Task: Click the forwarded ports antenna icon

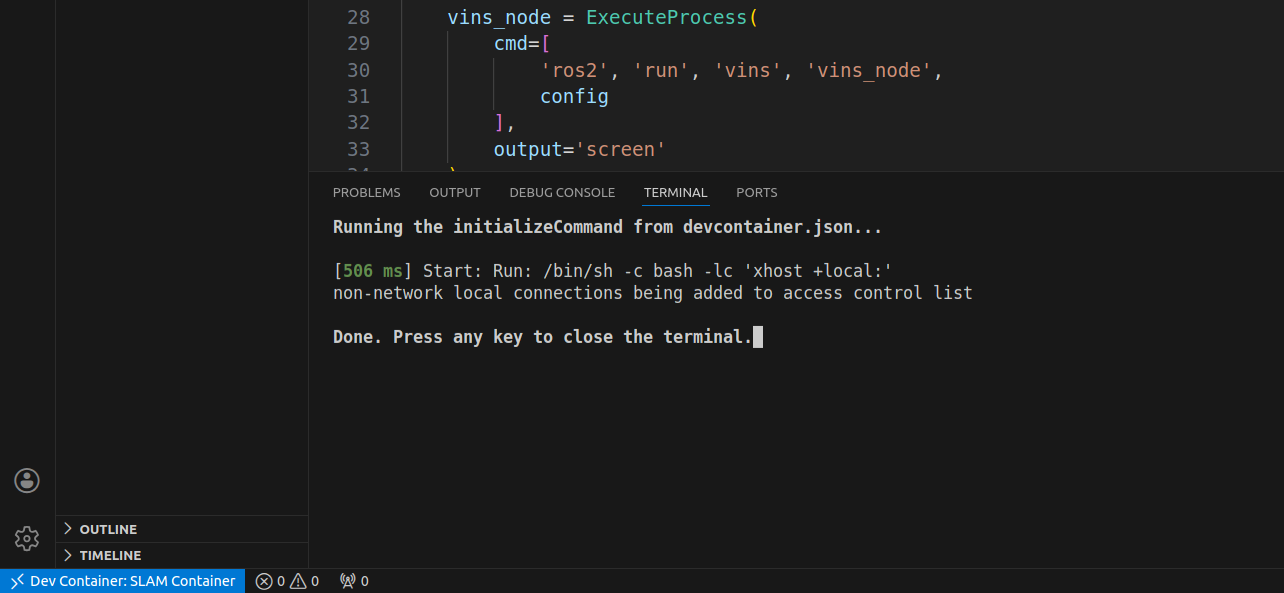Action: pyautogui.click(x=348, y=581)
